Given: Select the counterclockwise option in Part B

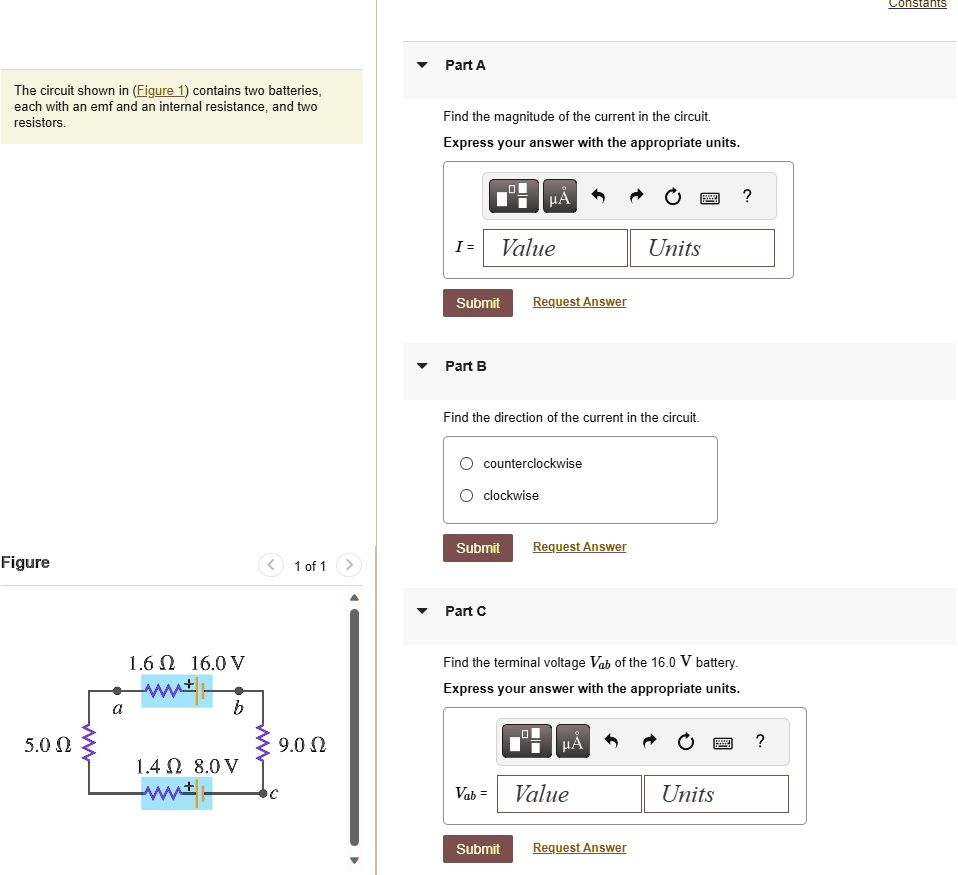Looking at the screenshot, I should 466,463.
